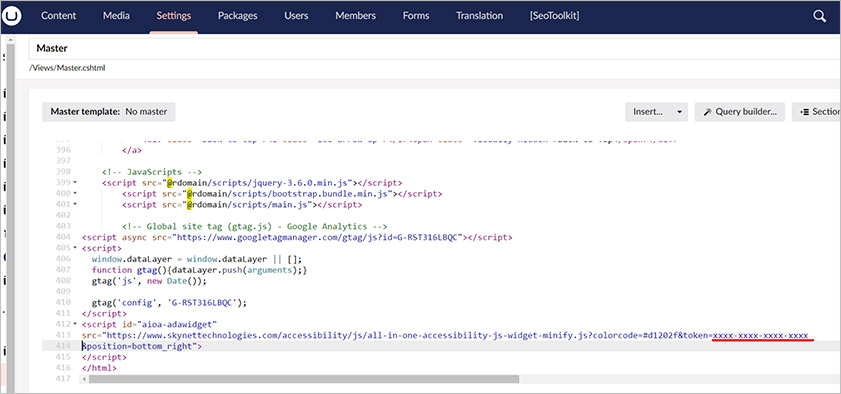The image size is (841, 394).
Task: Click the &position=bottom_right line
Action: click(142, 346)
